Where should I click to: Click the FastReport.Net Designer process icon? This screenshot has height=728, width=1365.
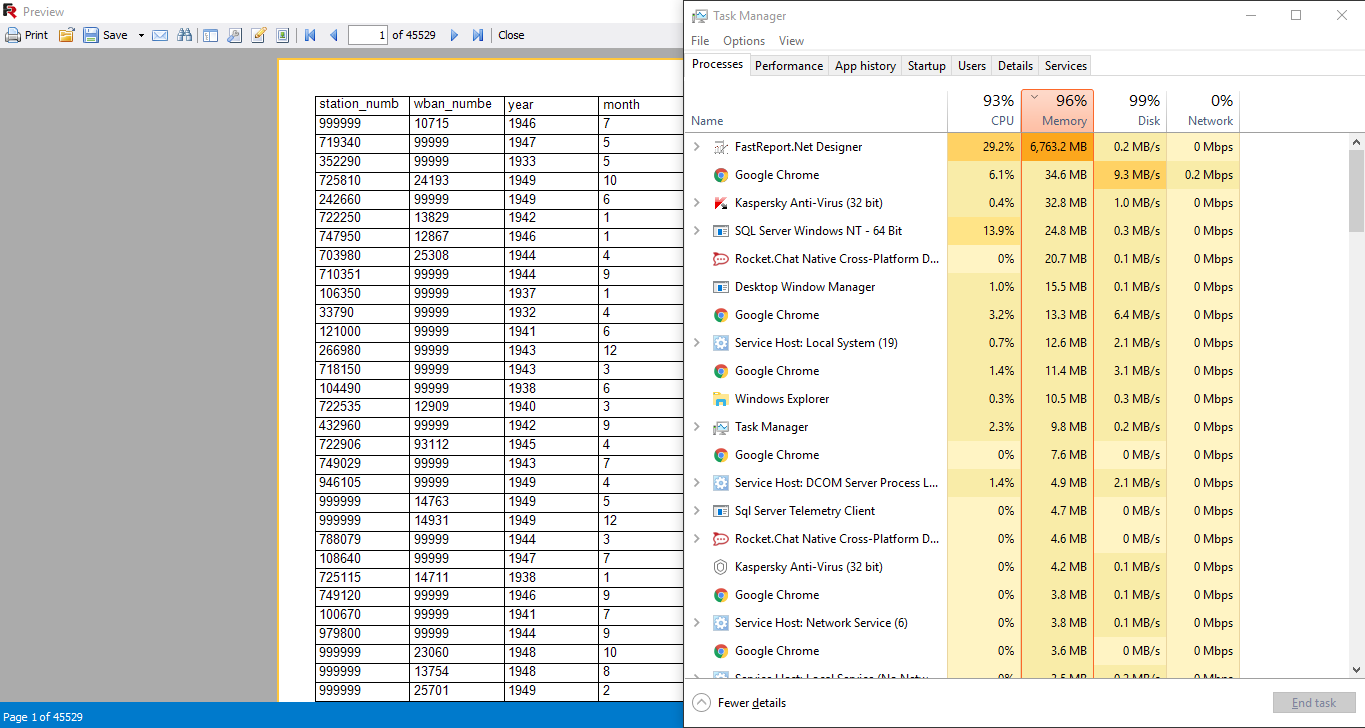720,147
